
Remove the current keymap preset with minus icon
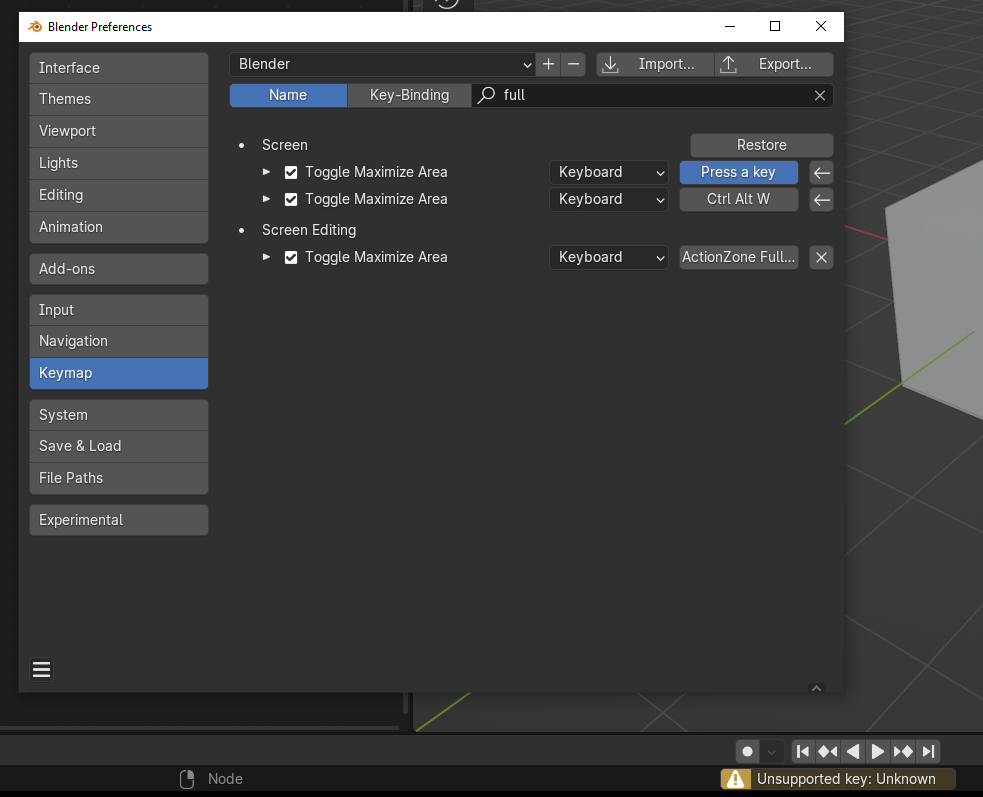coord(572,64)
